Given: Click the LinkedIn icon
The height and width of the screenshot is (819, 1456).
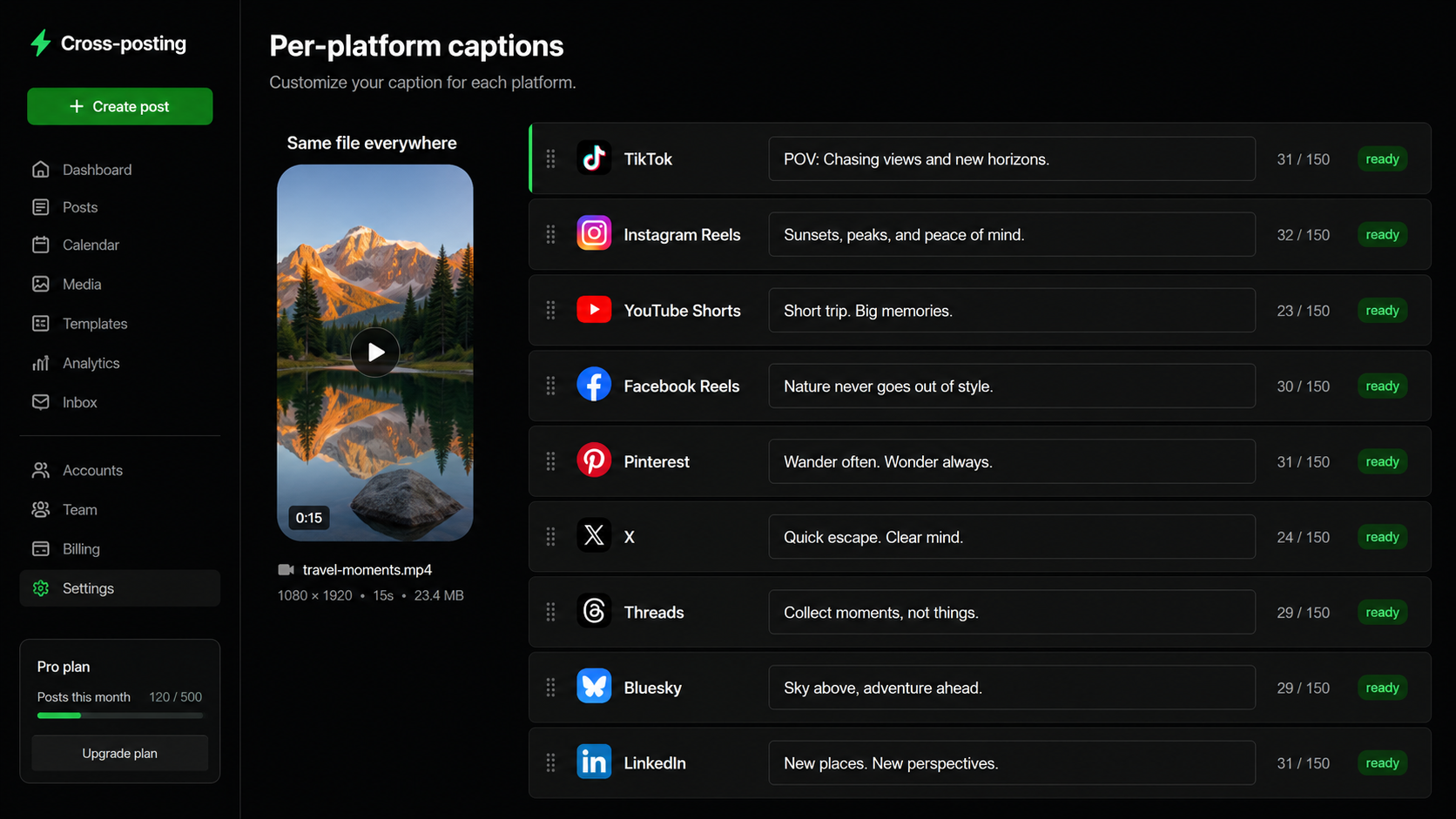Looking at the screenshot, I should (594, 762).
